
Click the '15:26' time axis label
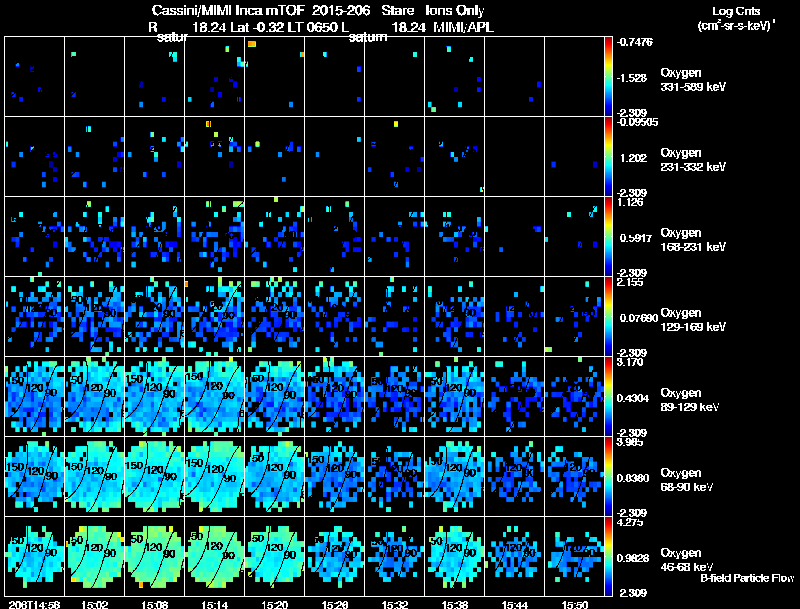pos(335,604)
